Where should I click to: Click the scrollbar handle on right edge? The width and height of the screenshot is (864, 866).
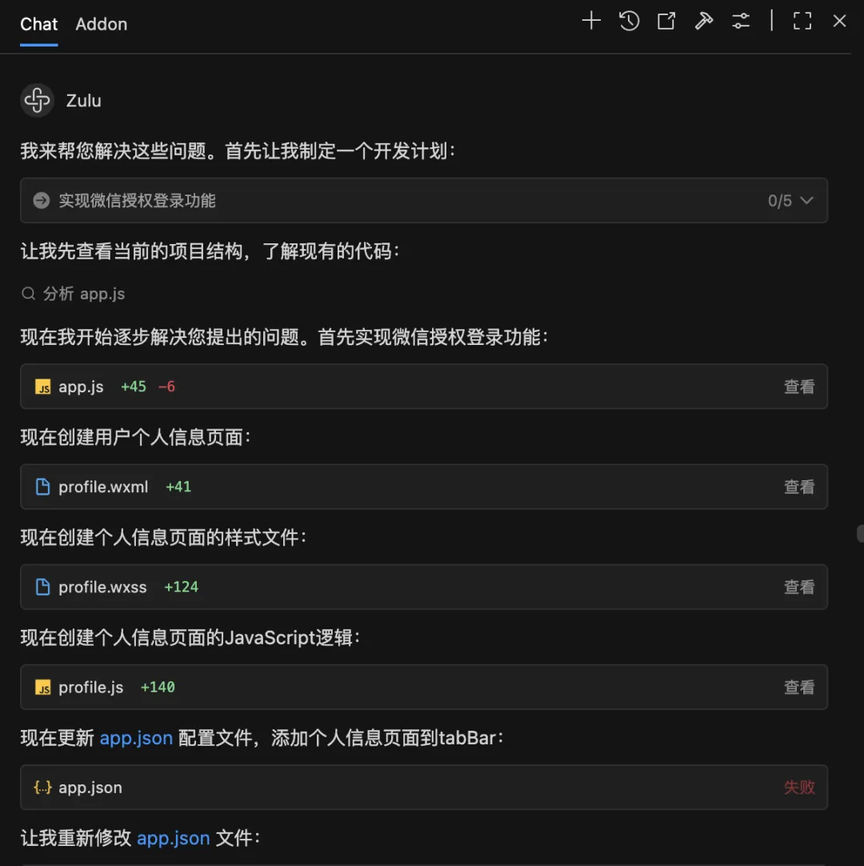860,534
